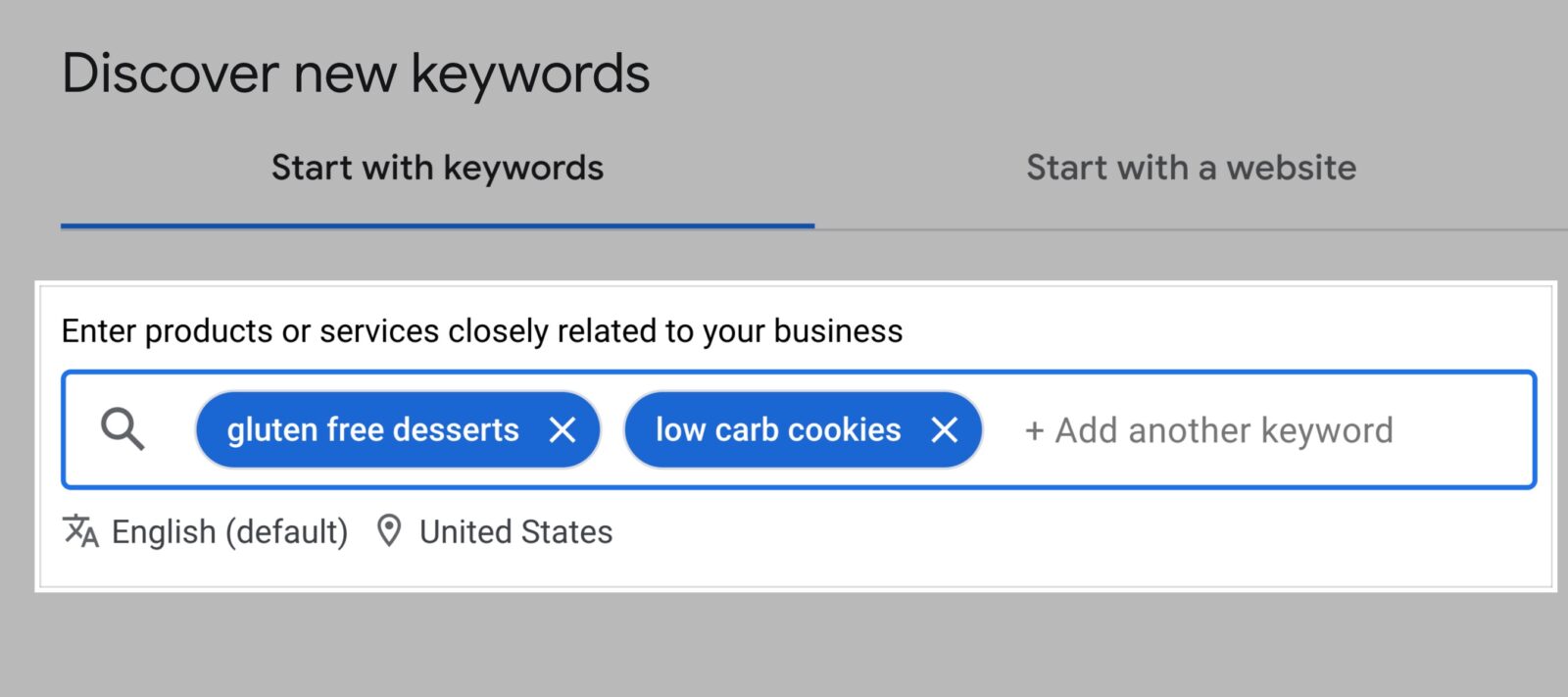This screenshot has height=697, width=1568.
Task: Click the products or services instruction text
Action: pos(482,330)
